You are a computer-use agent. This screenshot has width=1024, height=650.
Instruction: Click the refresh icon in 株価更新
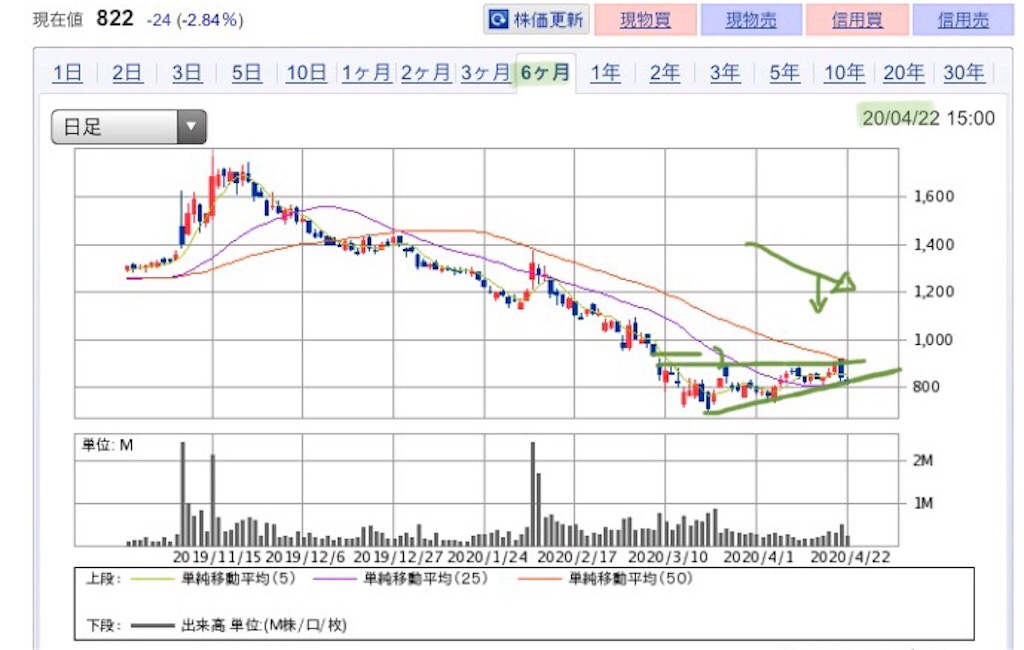pyautogui.click(x=498, y=20)
